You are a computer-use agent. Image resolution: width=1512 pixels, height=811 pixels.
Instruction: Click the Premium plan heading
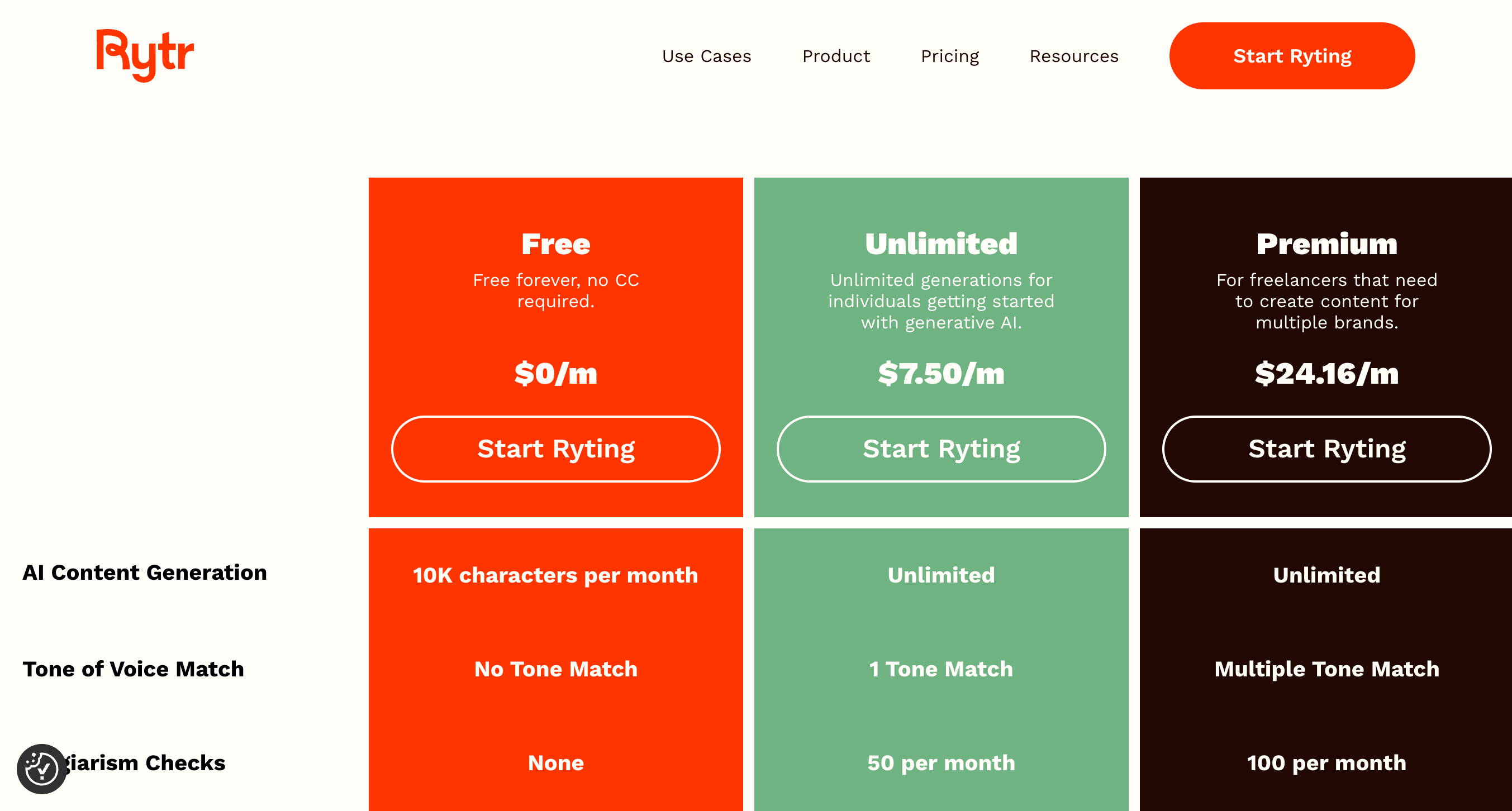click(1326, 244)
